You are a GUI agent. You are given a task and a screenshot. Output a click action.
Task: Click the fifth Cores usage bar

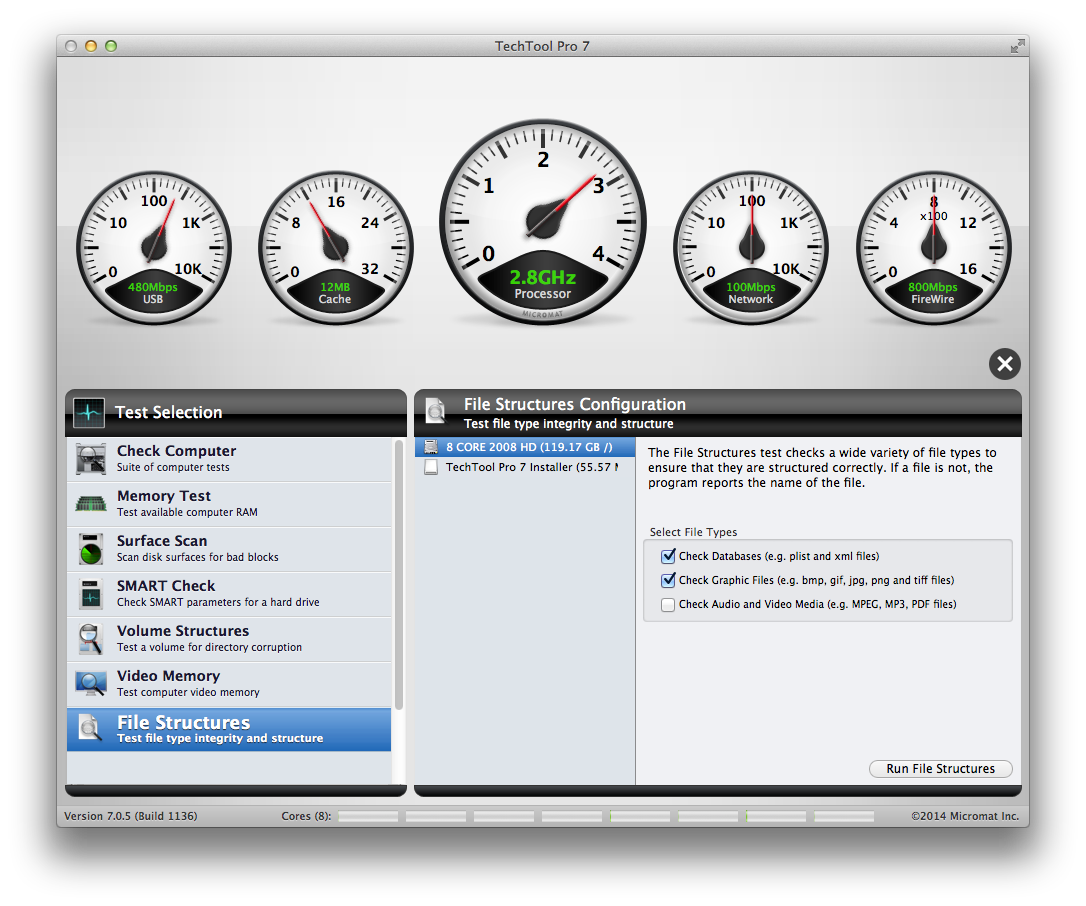point(640,817)
